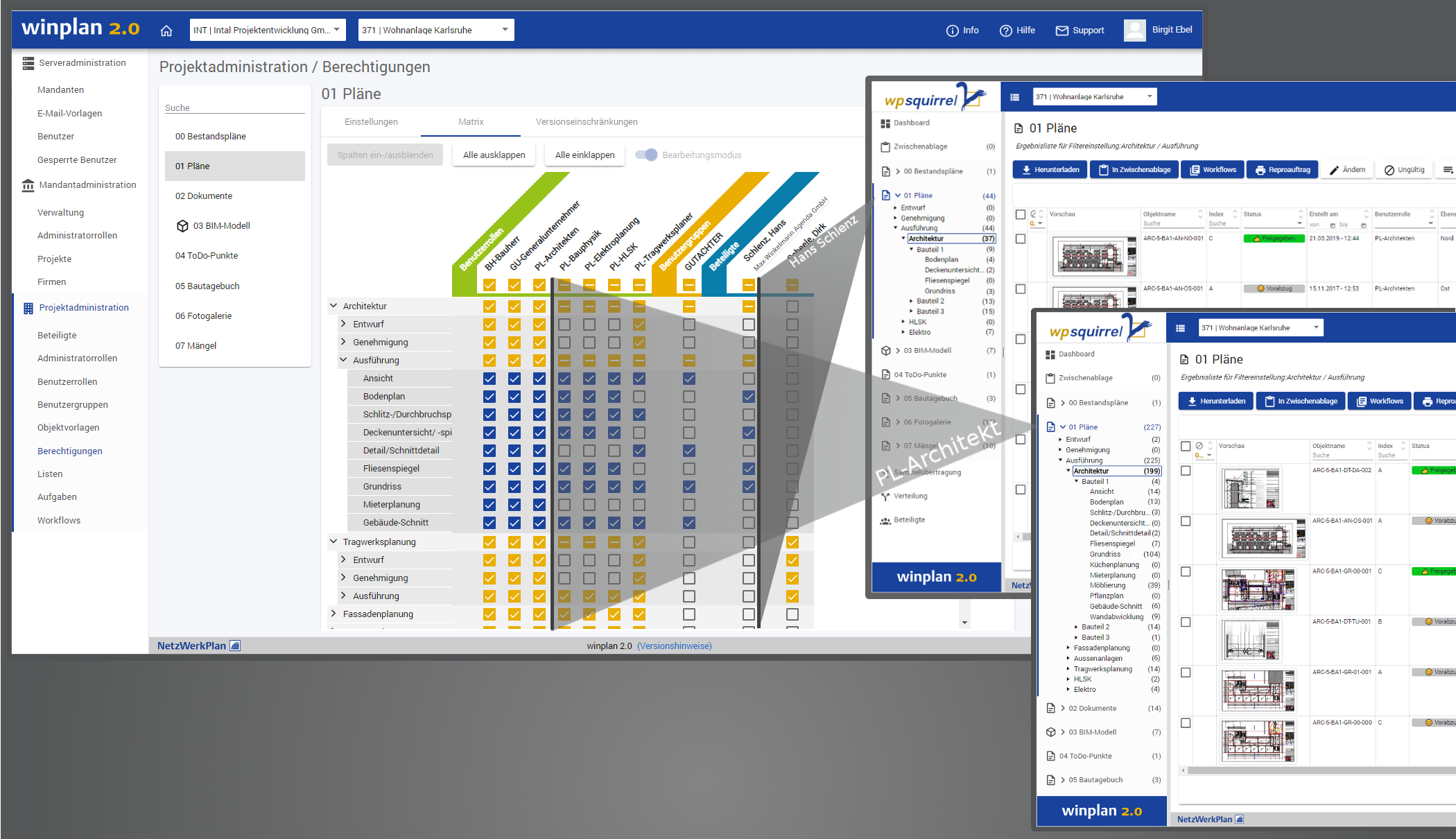This screenshot has width=1456, height=839.
Task: Check ARC-5-BA1-DT-DA-002 row in lower window
Action: click(x=1186, y=471)
